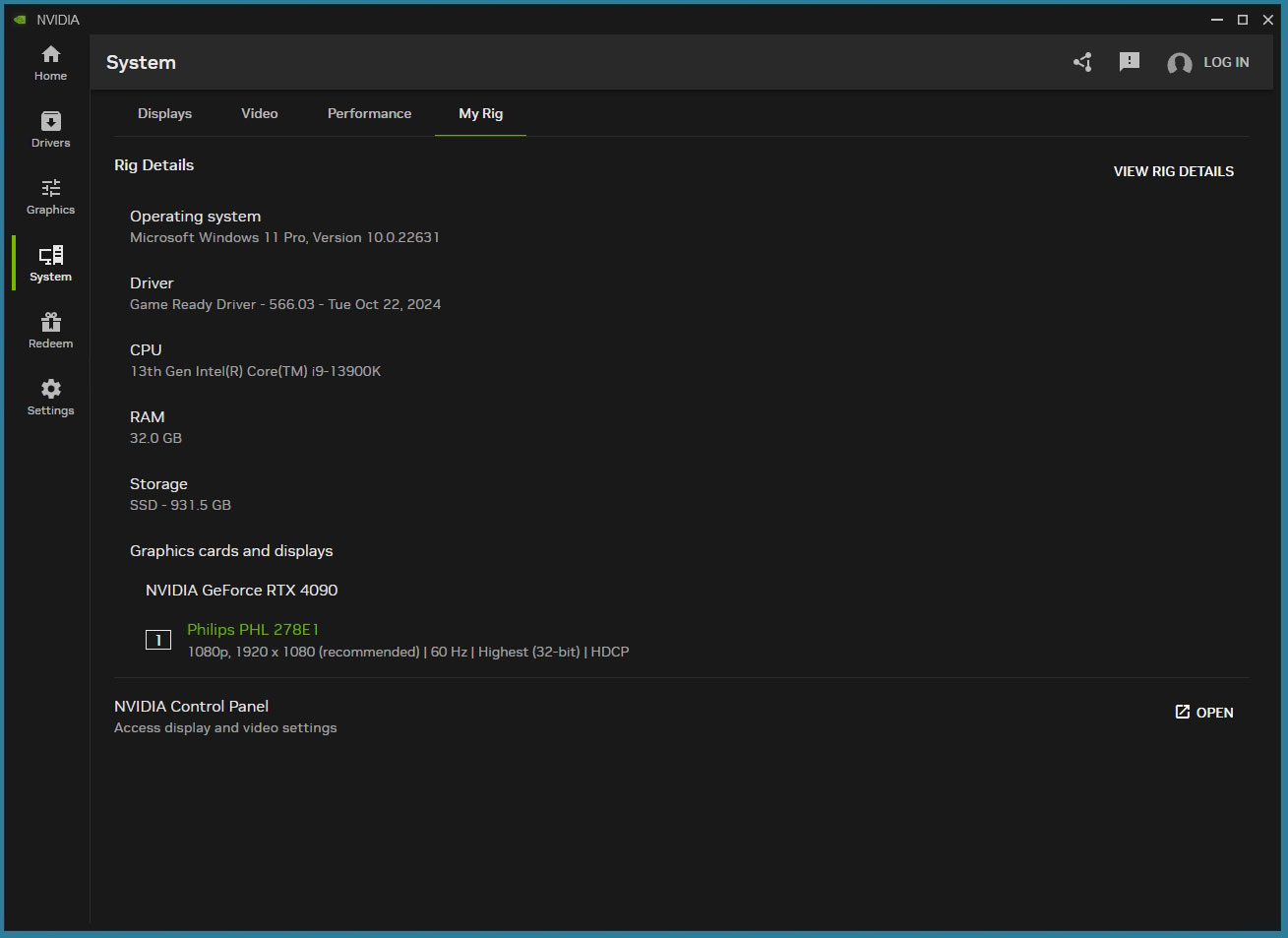Click VIEW RIG DETAILS

[1173, 171]
